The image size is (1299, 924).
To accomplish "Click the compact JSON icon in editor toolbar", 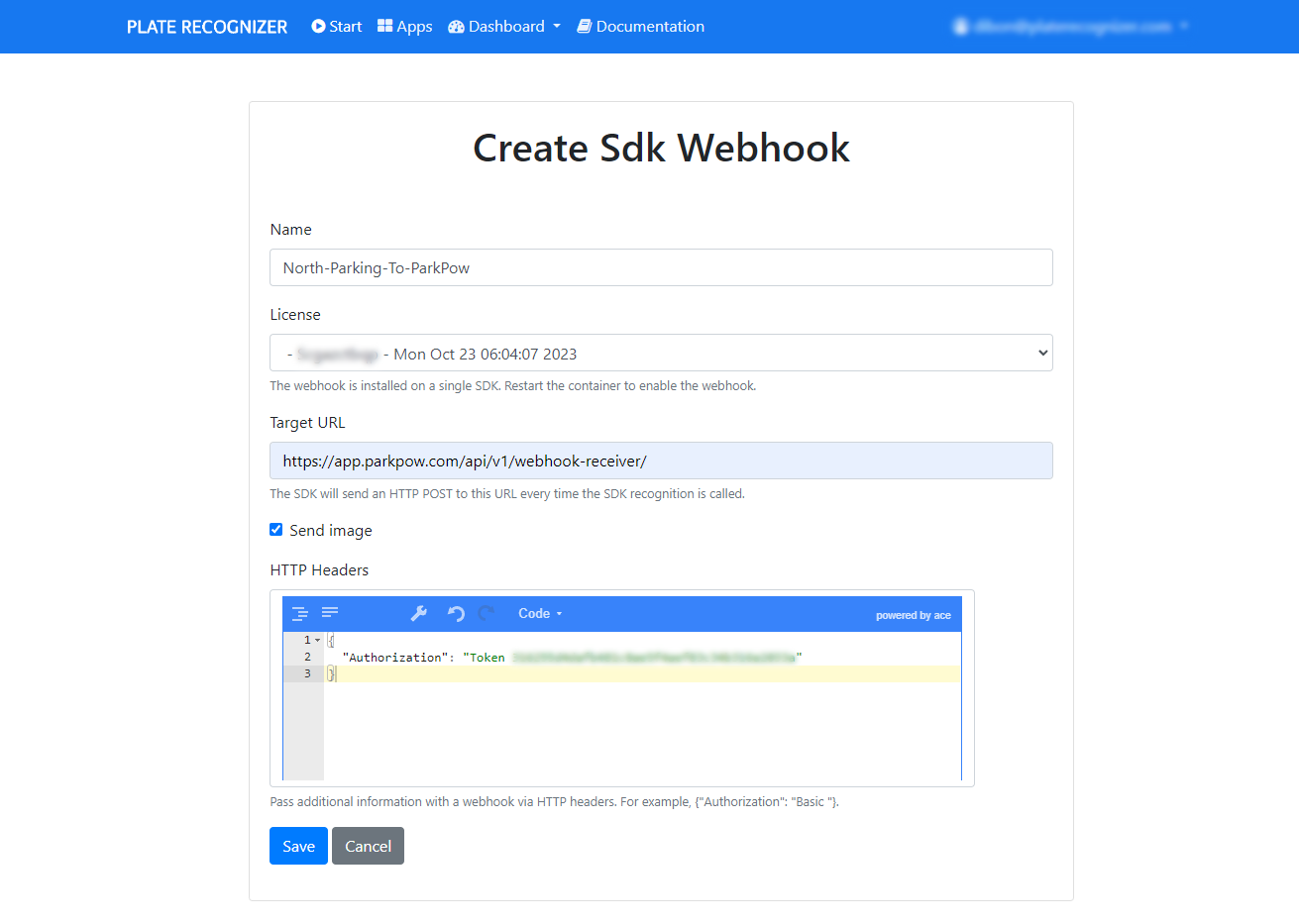I will click(330, 613).
